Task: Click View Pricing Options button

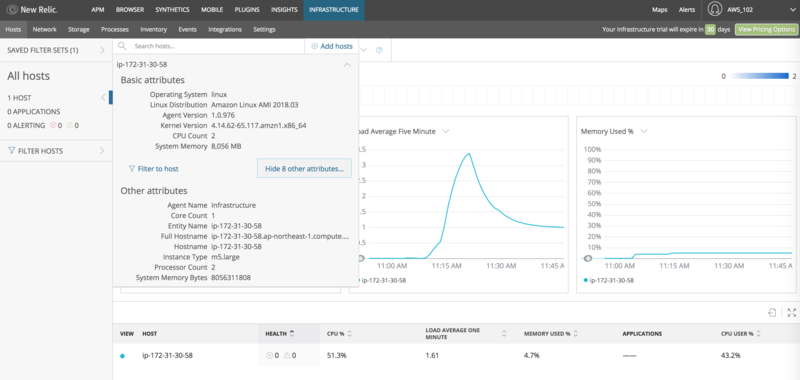Action: pyautogui.click(x=765, y=30)
